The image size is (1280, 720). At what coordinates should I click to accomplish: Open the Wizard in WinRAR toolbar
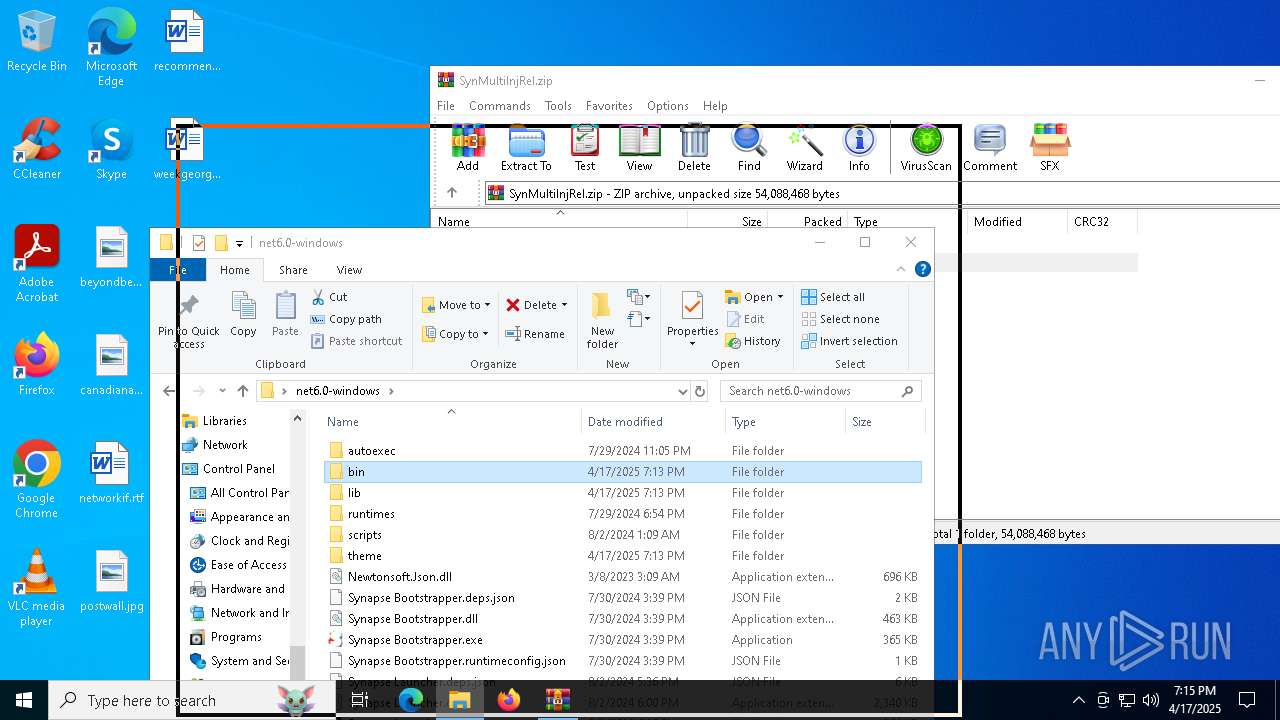click(x=804, y=148)
